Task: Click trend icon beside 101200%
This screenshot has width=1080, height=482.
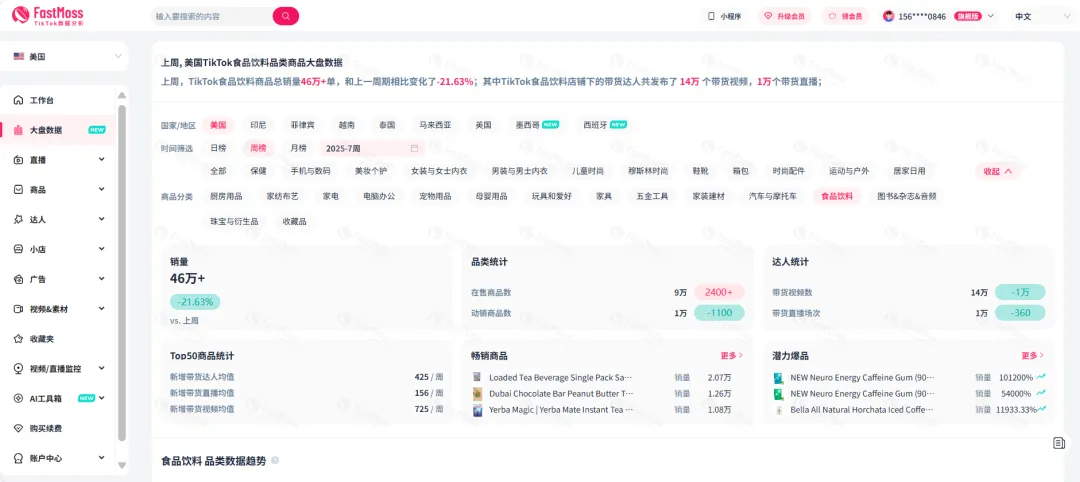Action: click(x=1041, y=377)
